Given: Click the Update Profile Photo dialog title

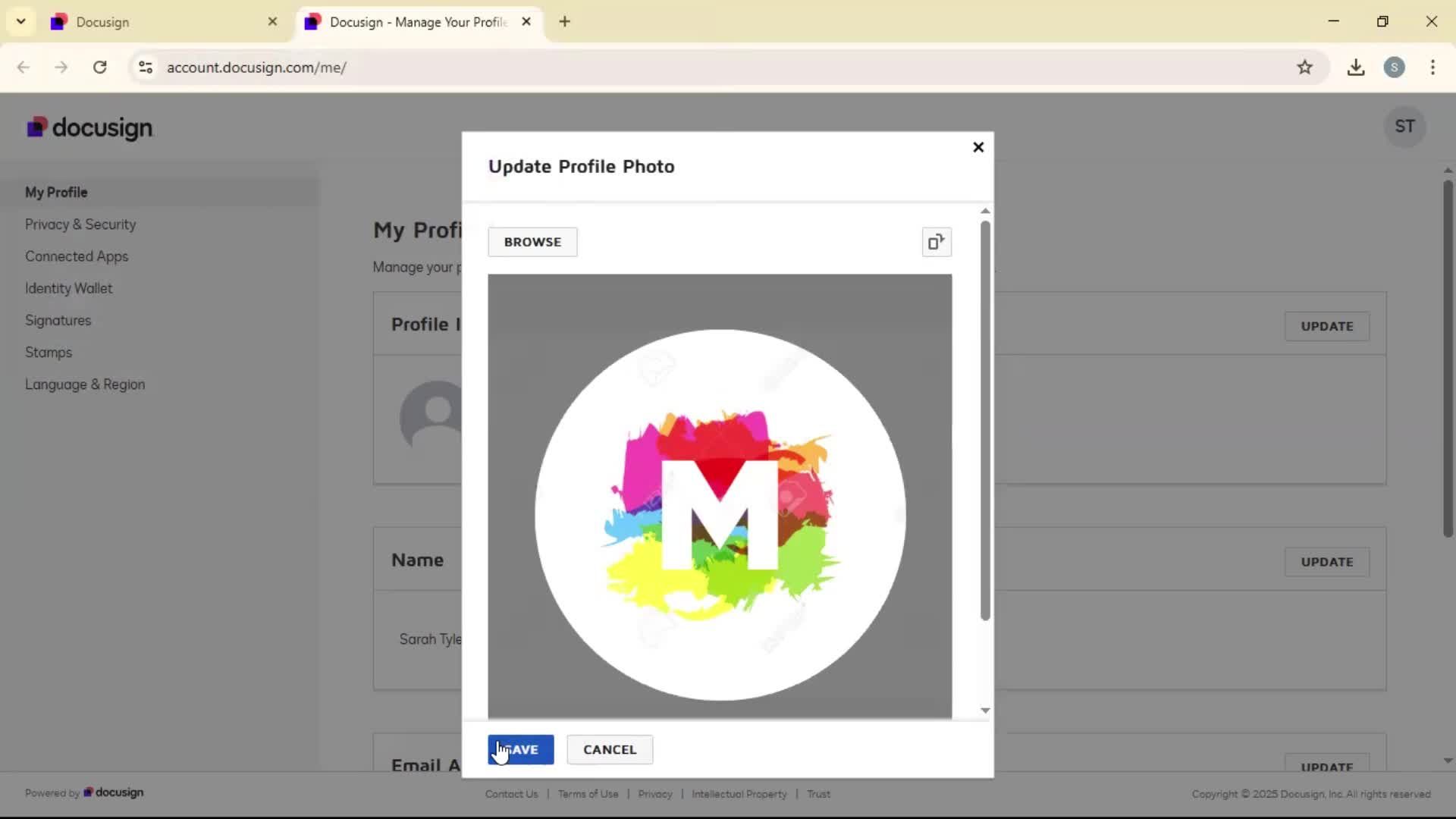Looking at the screenshot, I should pos(582,167).
